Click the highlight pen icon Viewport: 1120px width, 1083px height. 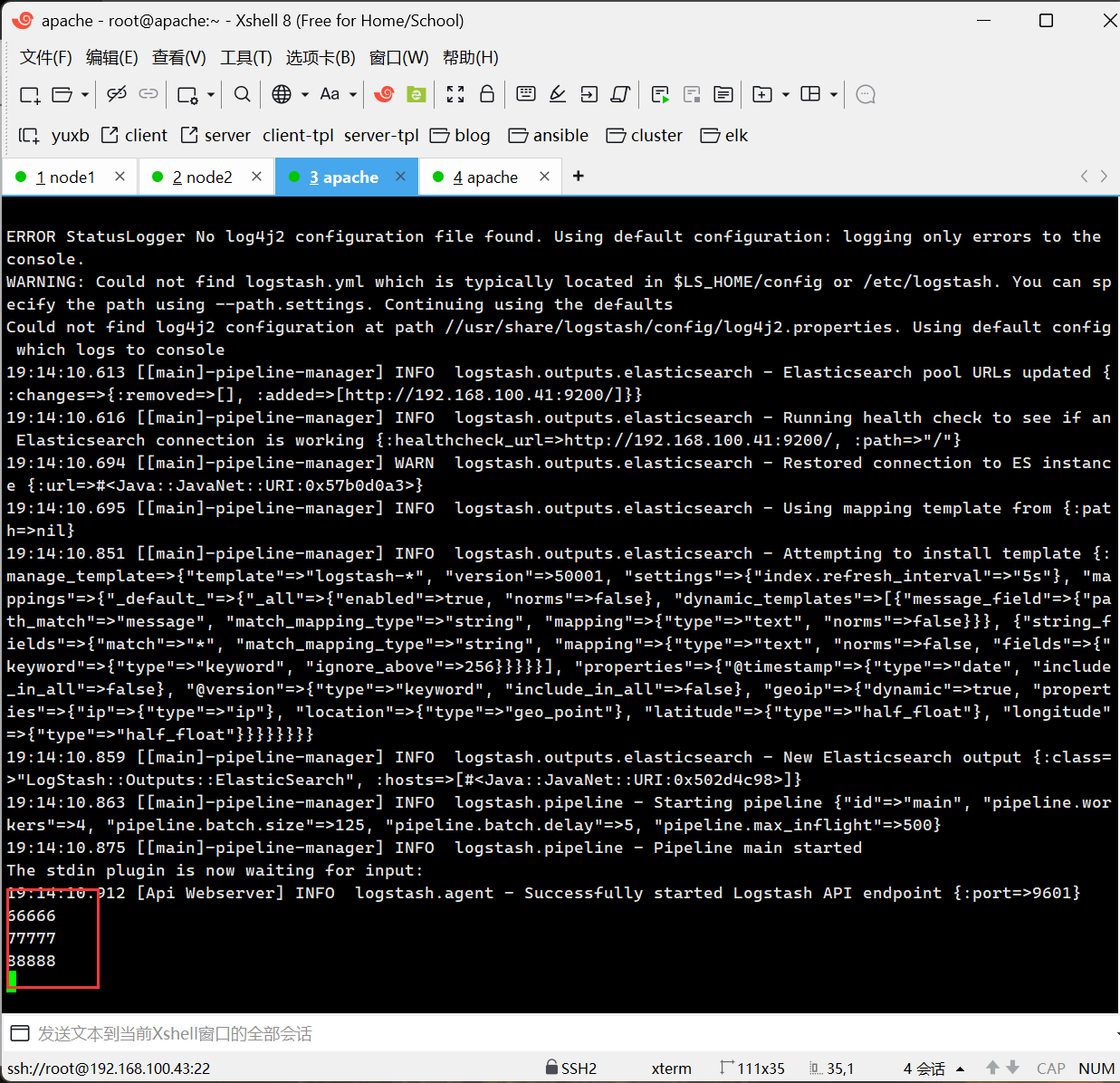[558, 94]
